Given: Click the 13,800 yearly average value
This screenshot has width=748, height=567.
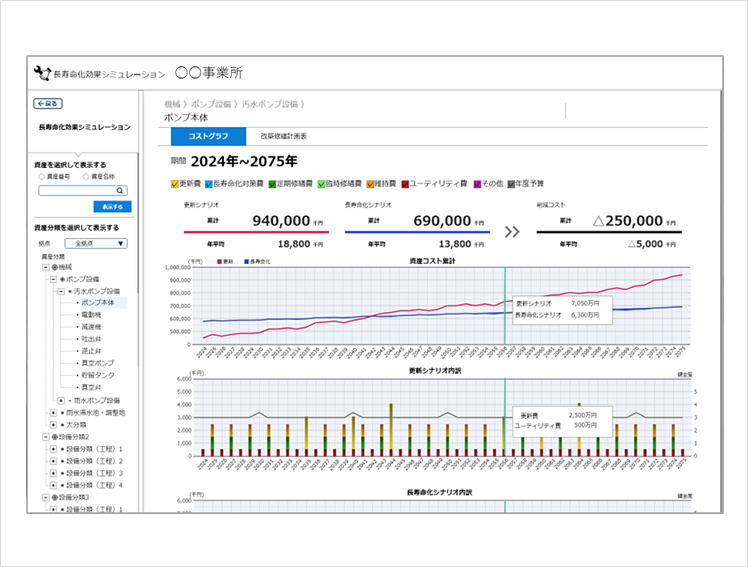Looking at the screenshot, I should pos(455,244).
